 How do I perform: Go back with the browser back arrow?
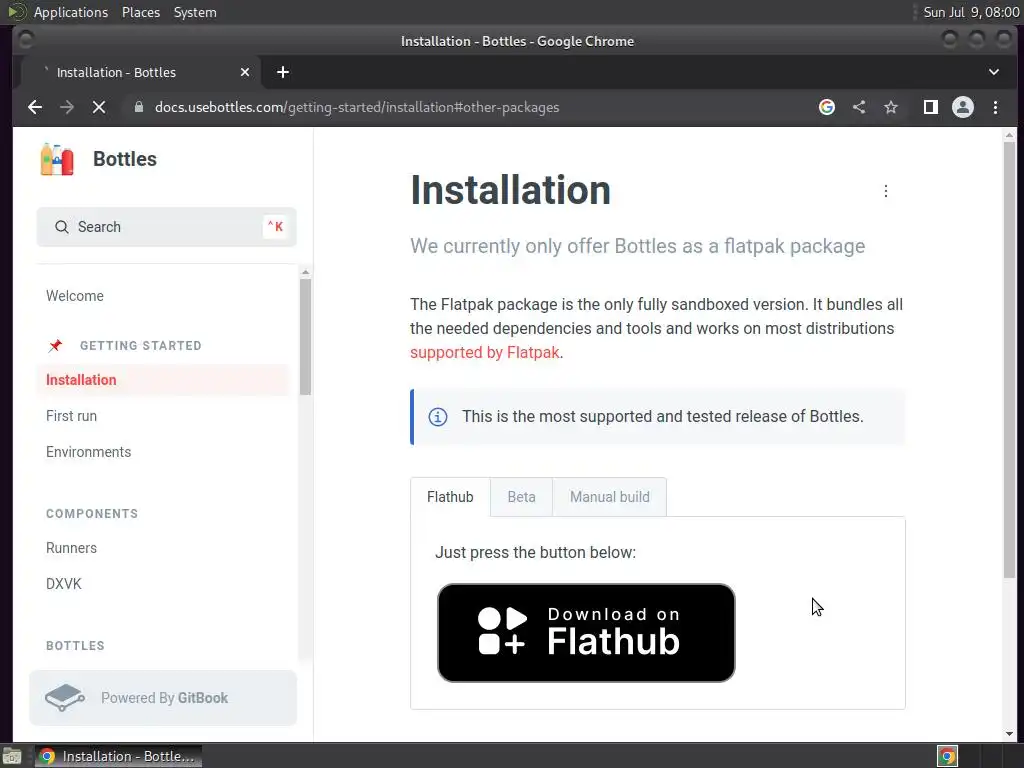(35, 107)
